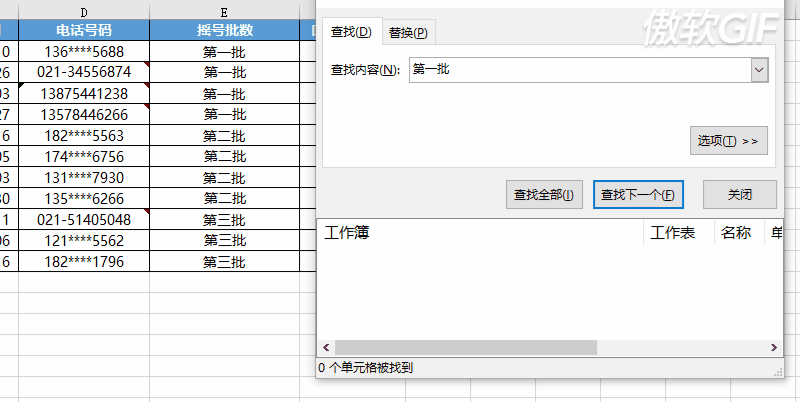800x402 pixels.
Task: Select 第二批 cell beside 135****6266
Action: [x=224, y=198]
